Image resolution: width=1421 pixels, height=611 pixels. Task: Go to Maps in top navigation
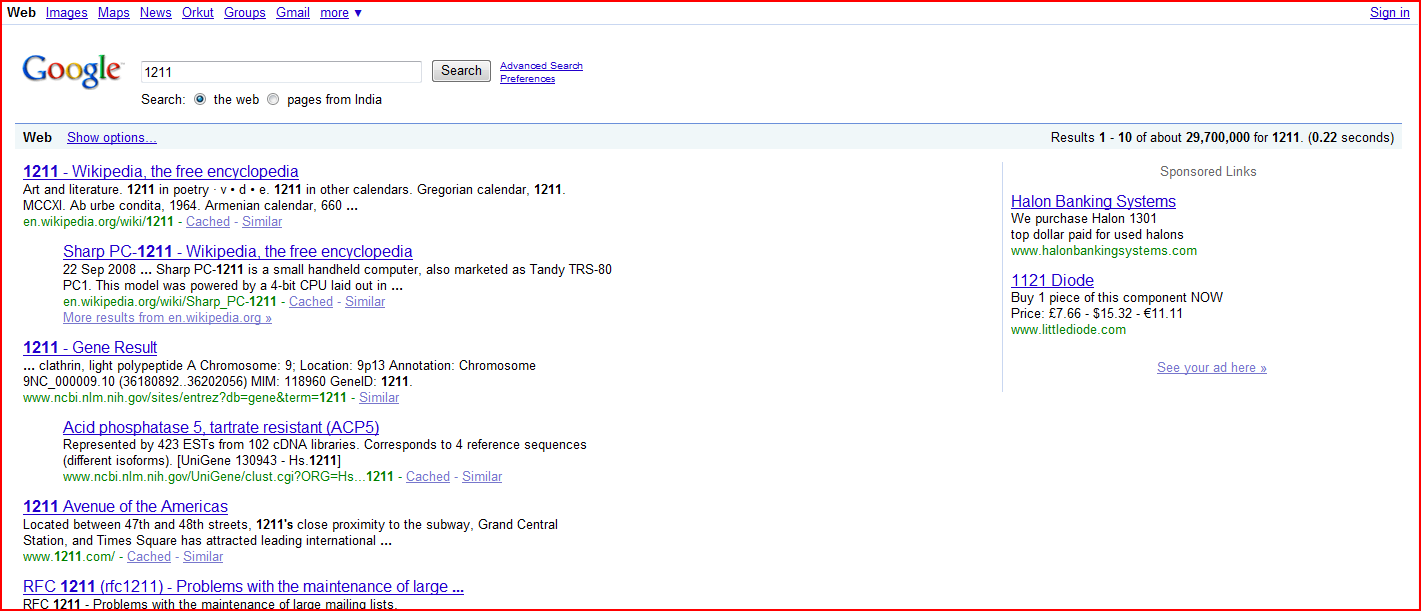point(114,13)
